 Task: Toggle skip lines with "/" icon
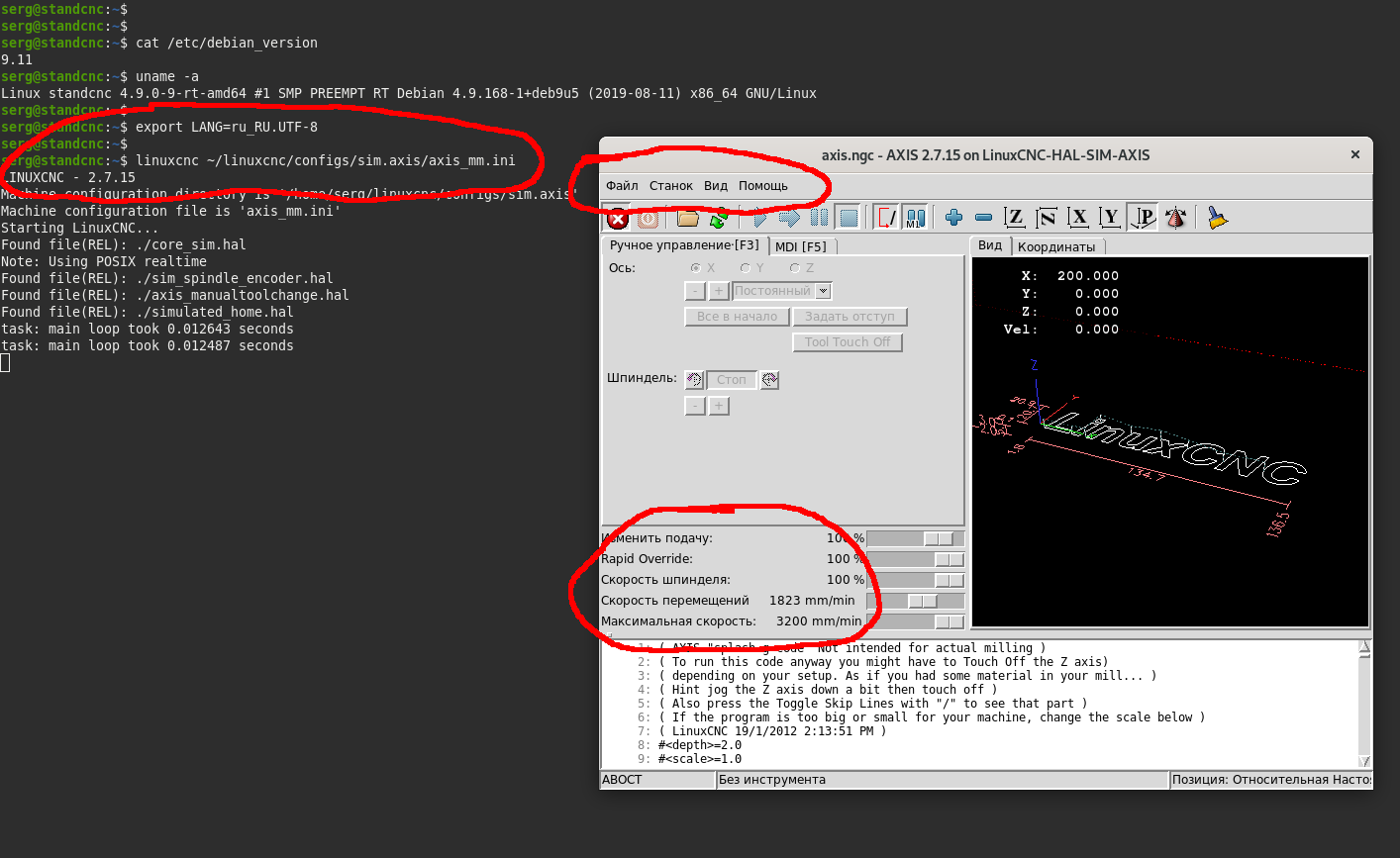(886, 218)
